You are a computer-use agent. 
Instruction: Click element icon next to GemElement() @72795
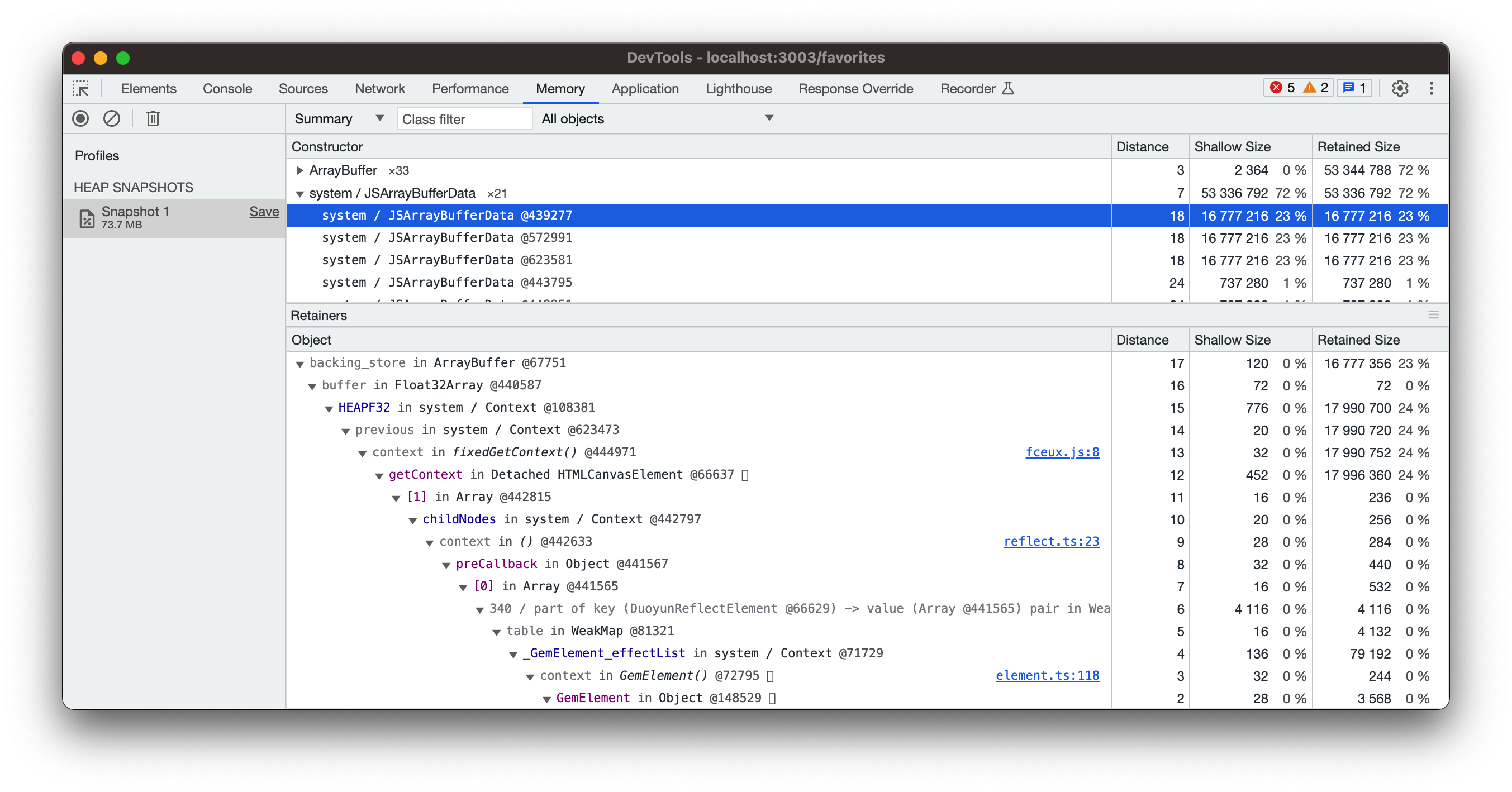pyautogui.click(x=770, y=676)
